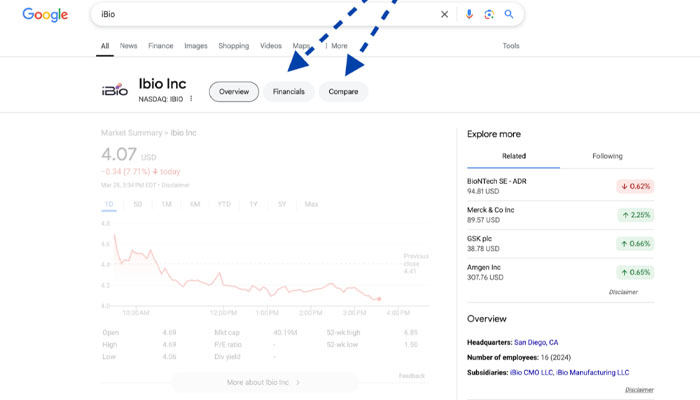Click the blue search magnifier icon
Screen dimensions: 700x400
[509, 15]
